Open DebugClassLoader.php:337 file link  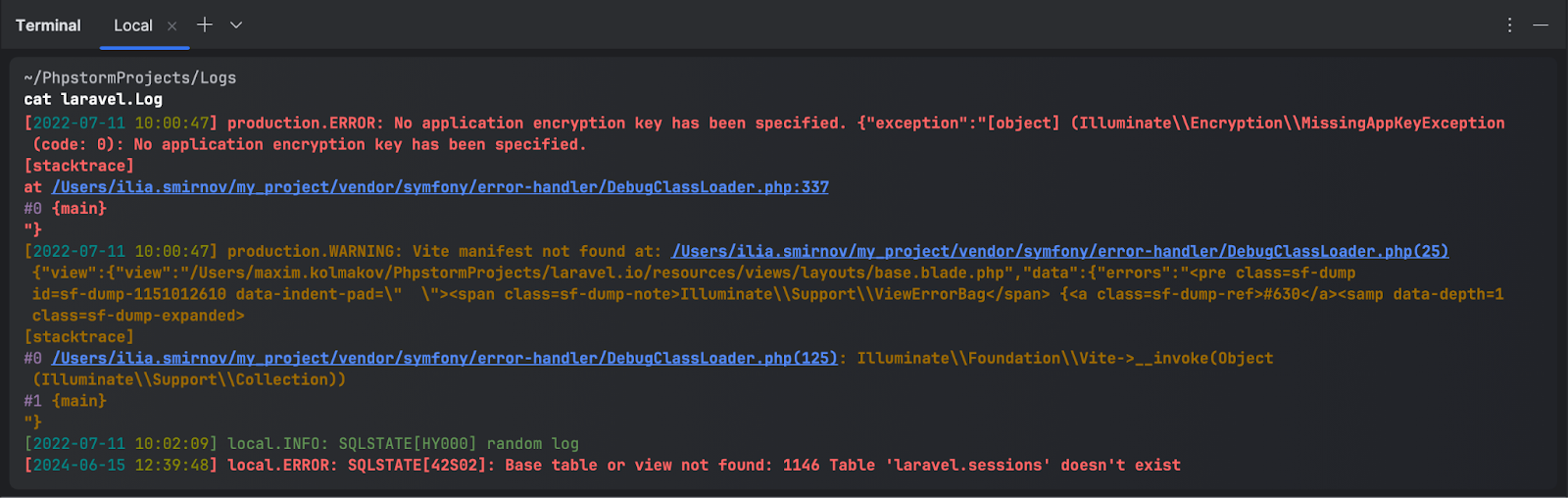[x=440, y=186]
